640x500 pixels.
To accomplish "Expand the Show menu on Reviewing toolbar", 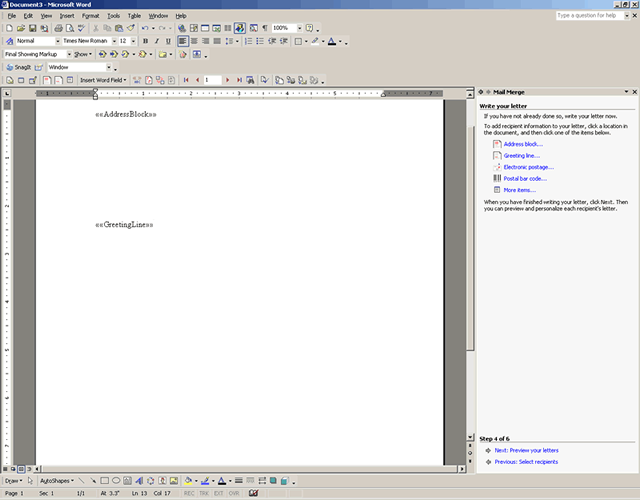I will click(x=83, y=54).
